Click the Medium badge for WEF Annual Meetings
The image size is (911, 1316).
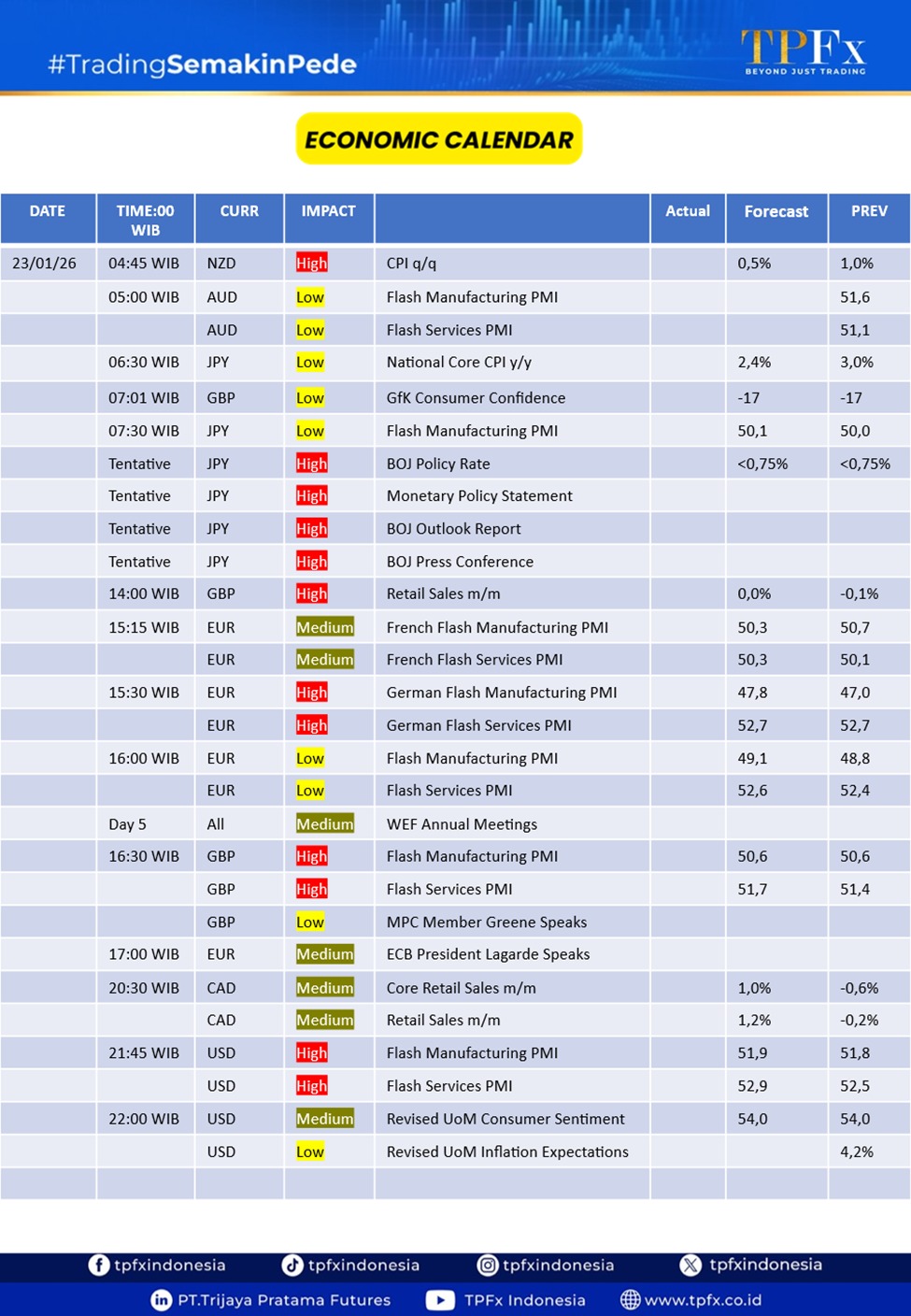324,824
